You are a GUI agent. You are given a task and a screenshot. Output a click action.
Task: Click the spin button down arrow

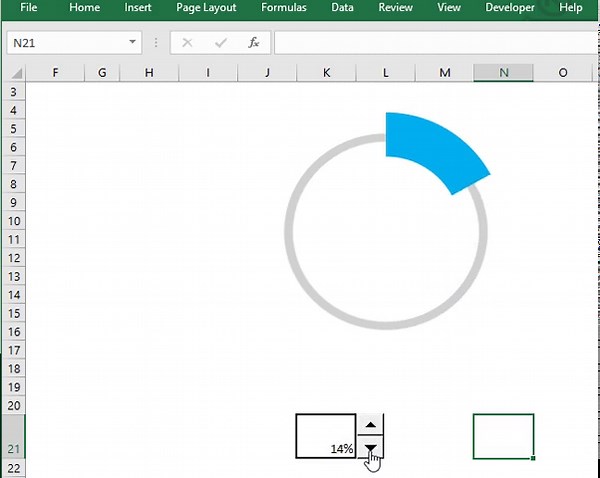tap(370, 447)
